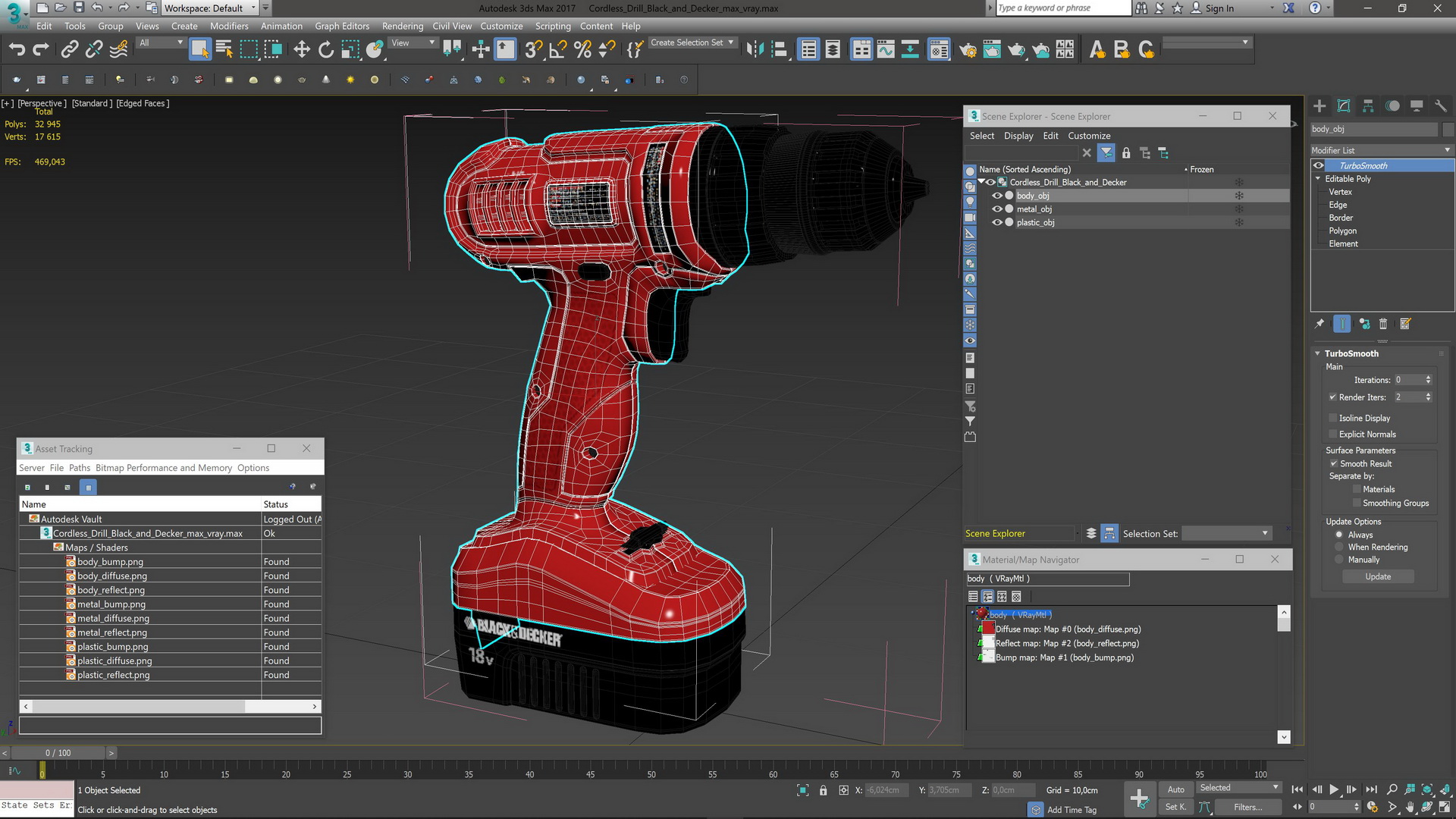Open Selection Set dropdown in Scene Explorer

[1226, 534]
